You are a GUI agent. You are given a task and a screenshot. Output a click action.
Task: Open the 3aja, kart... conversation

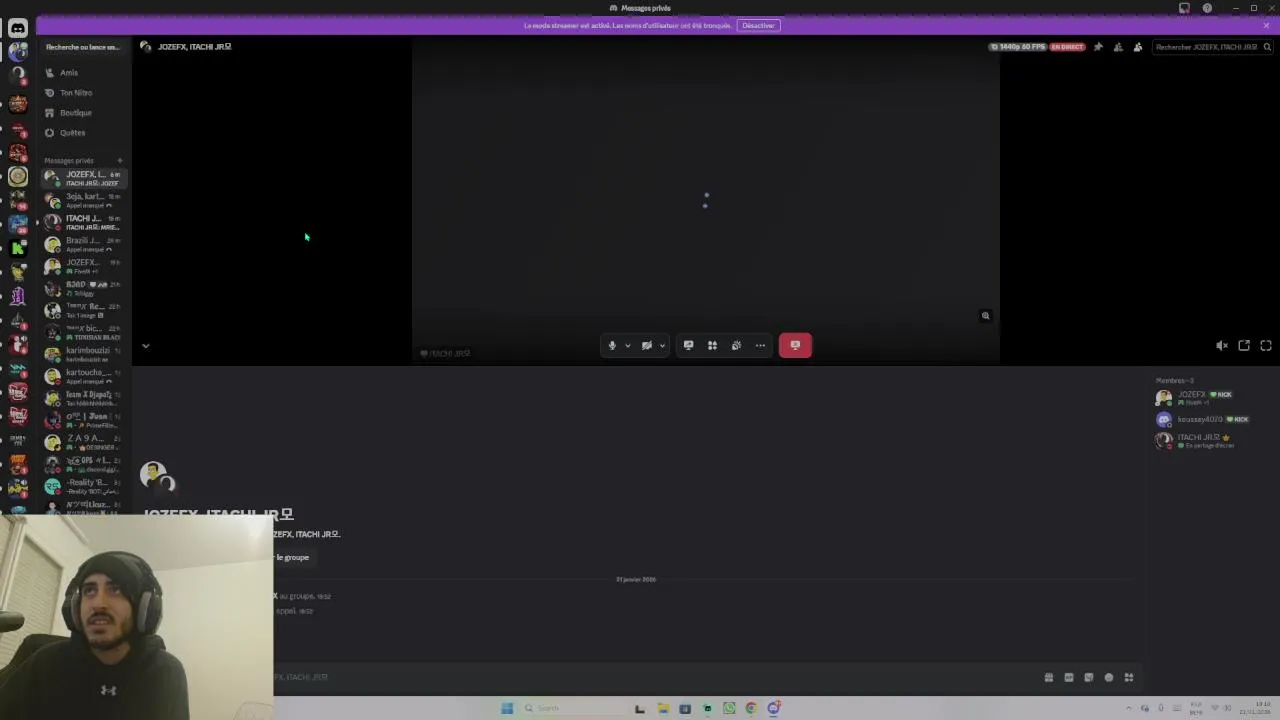tap(84, 200)
